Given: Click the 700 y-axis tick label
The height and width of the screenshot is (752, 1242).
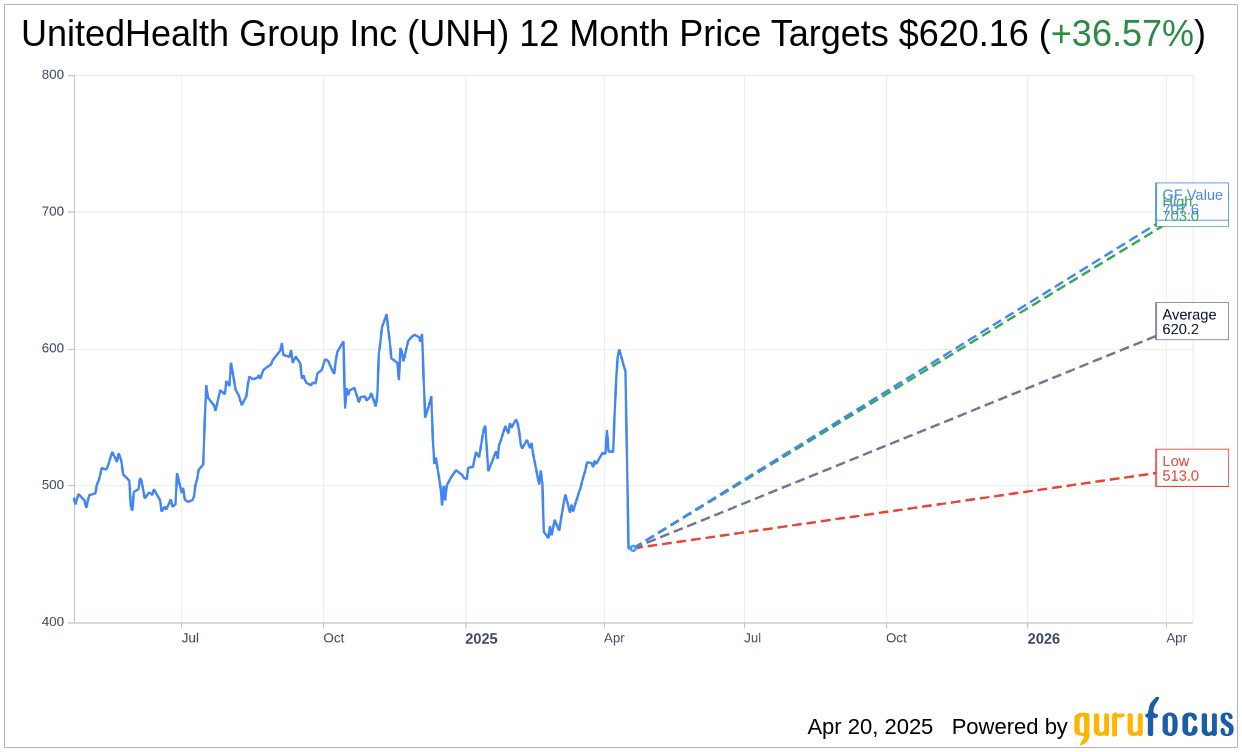Looking at the screenshot, I should 52,212.
